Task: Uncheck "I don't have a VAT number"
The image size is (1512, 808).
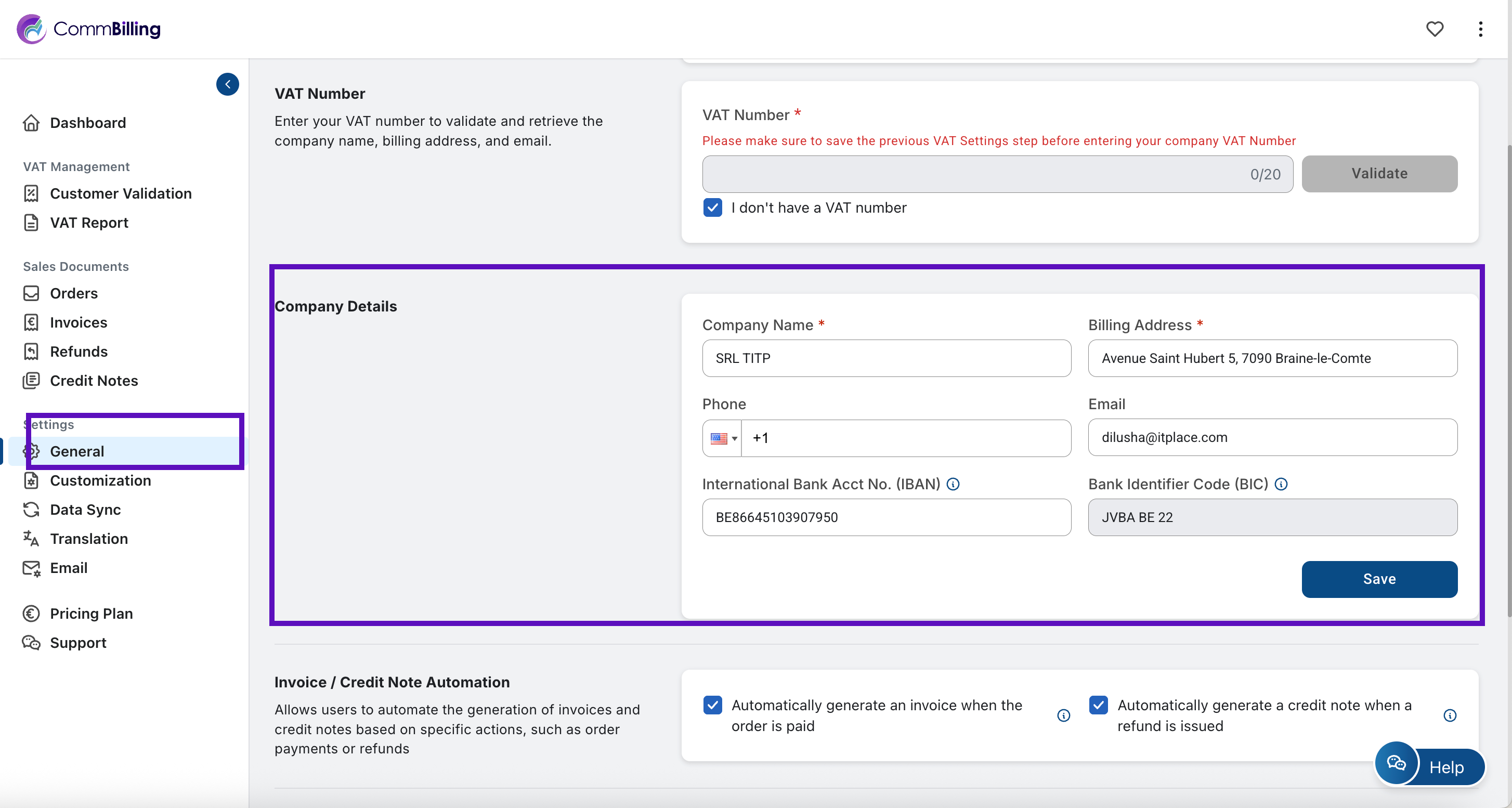Action: (x=712, y=208)
